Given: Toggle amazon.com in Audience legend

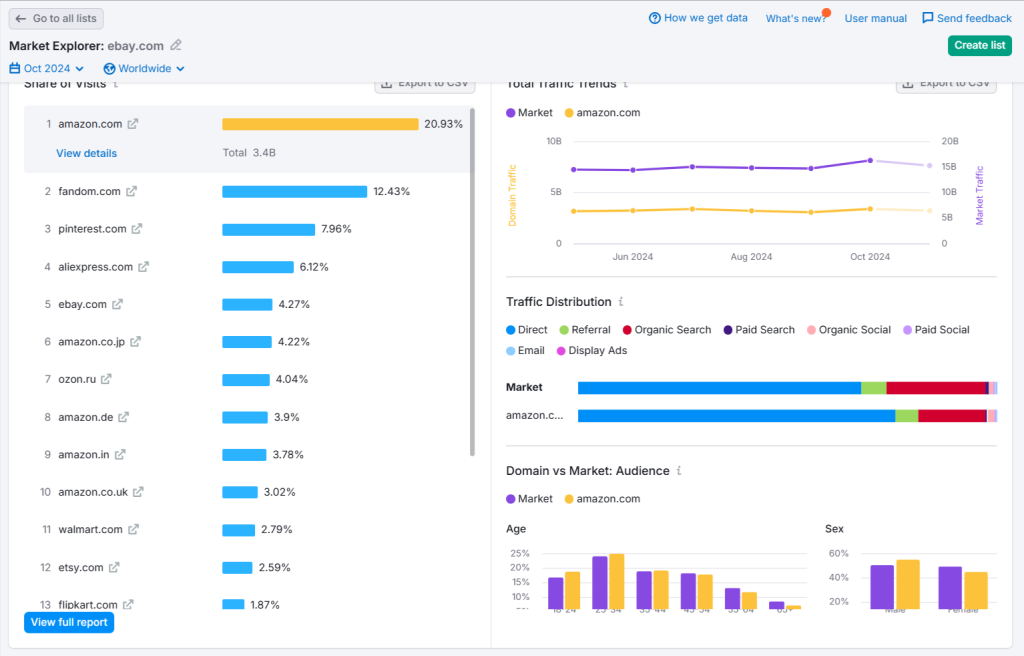Looking at the screenshot, I should (602, 499).
